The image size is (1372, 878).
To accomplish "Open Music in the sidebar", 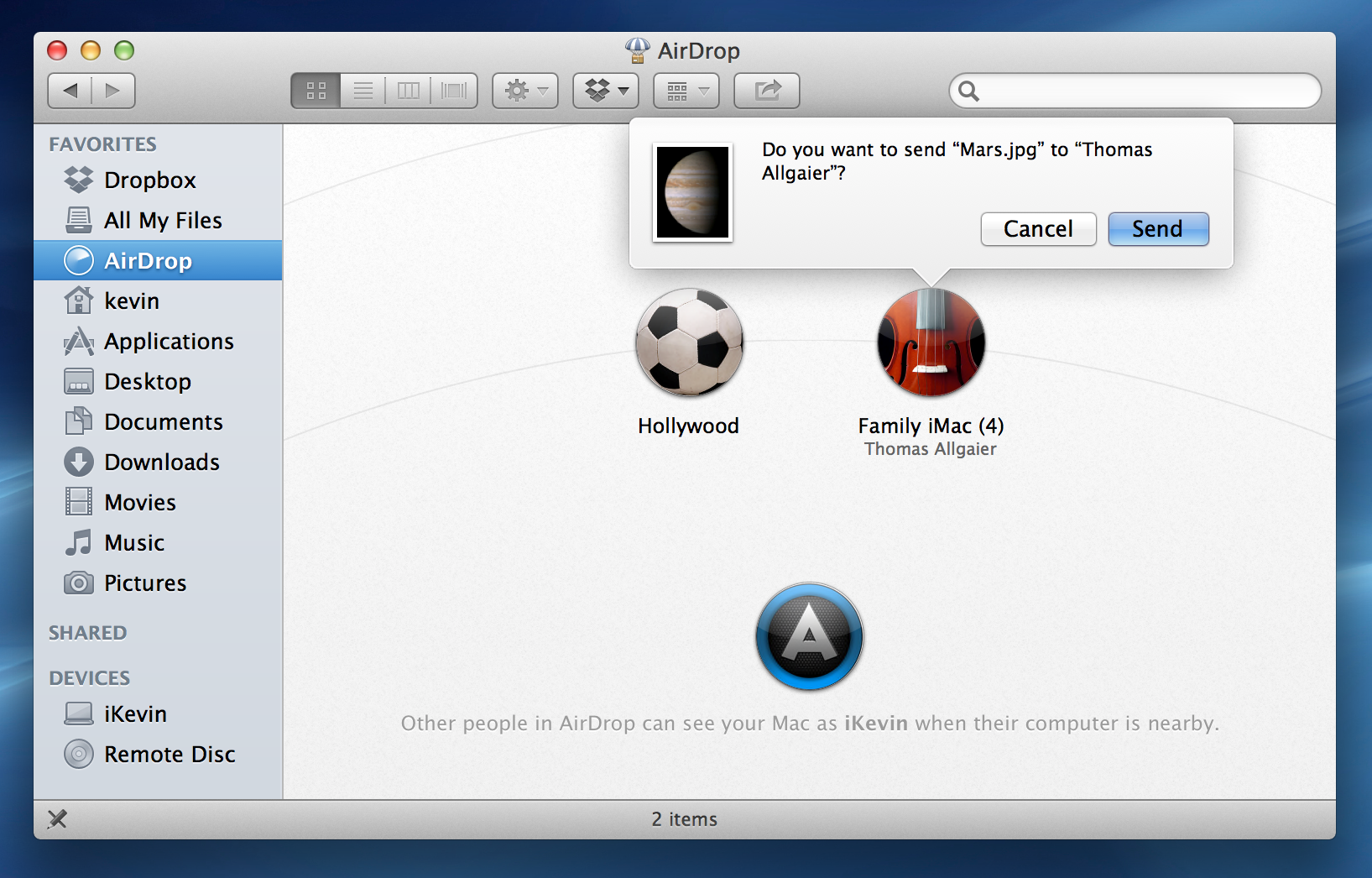I will coord(158,542).
